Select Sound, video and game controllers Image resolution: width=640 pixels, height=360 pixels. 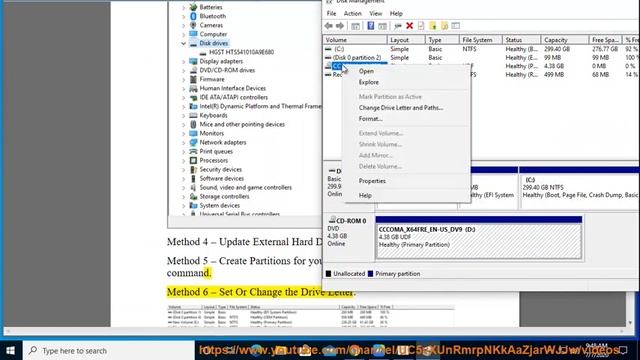[x=245, y=187]
